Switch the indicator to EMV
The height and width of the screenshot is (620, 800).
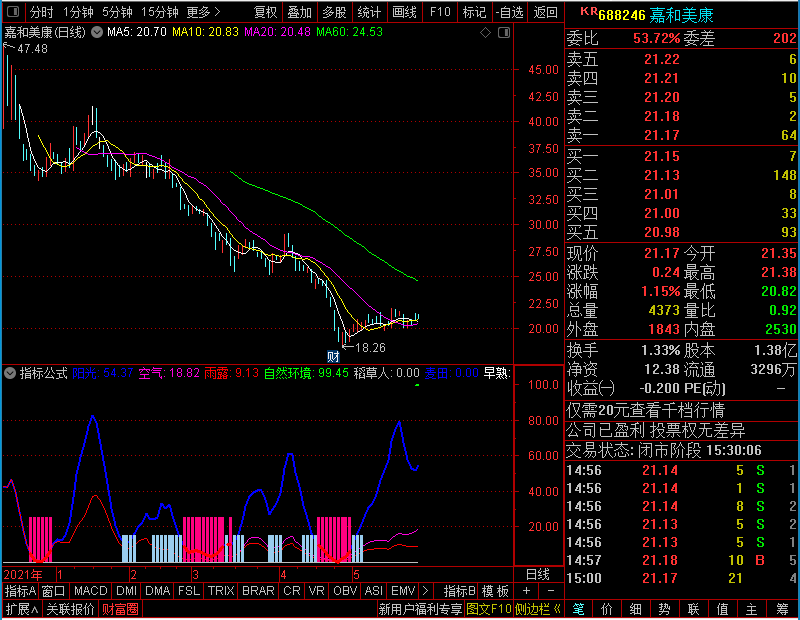click(403, 591)
